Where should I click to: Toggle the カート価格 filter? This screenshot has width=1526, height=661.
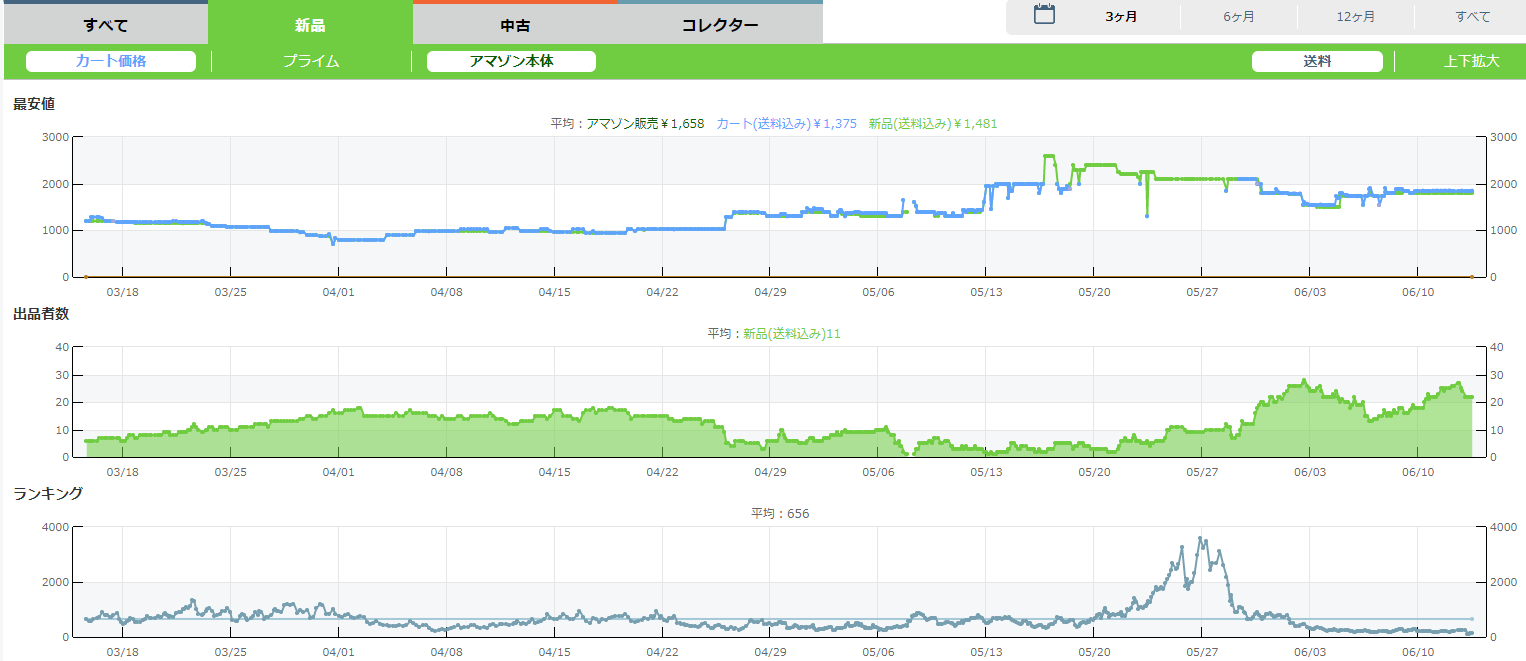[111, 61]
